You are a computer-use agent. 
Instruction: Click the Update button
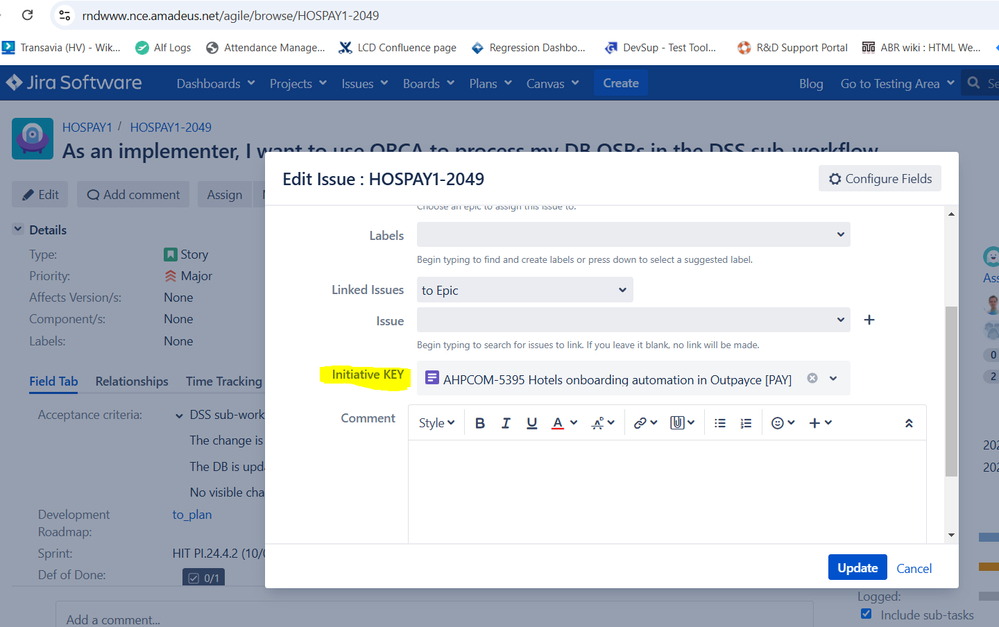[857, 568]
